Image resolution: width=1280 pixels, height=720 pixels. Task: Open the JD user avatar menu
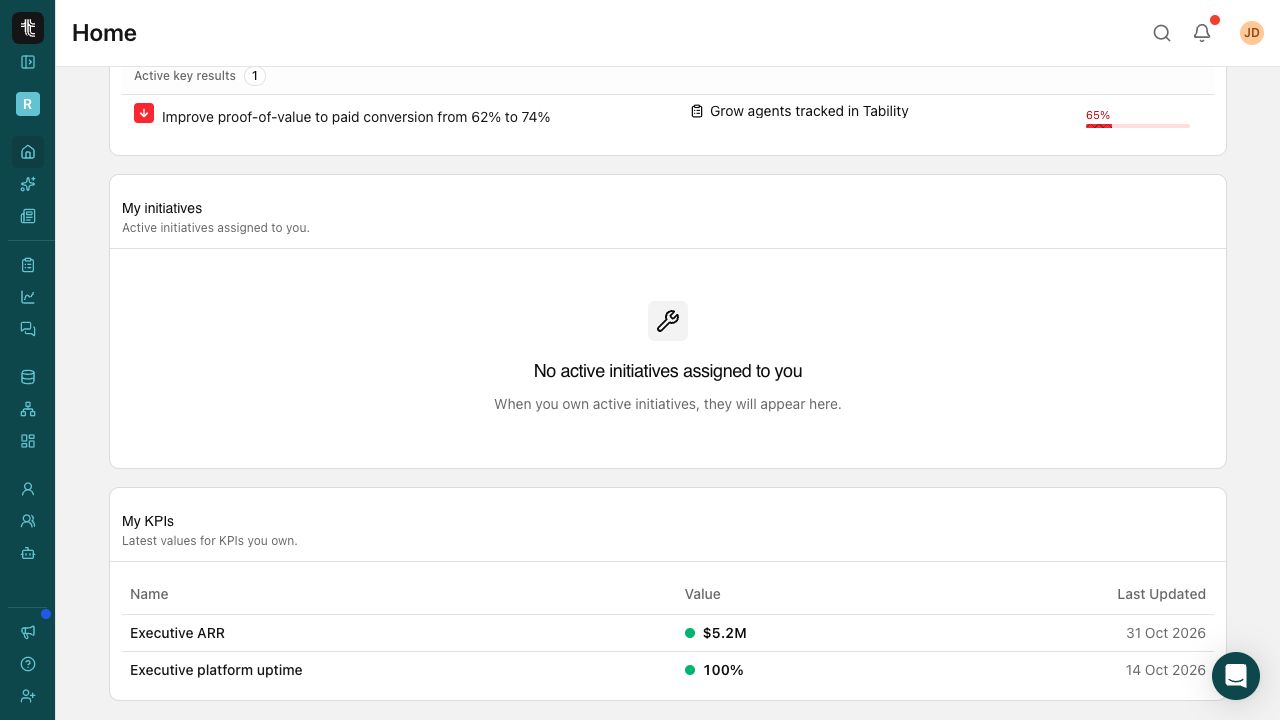point(1252,33)
